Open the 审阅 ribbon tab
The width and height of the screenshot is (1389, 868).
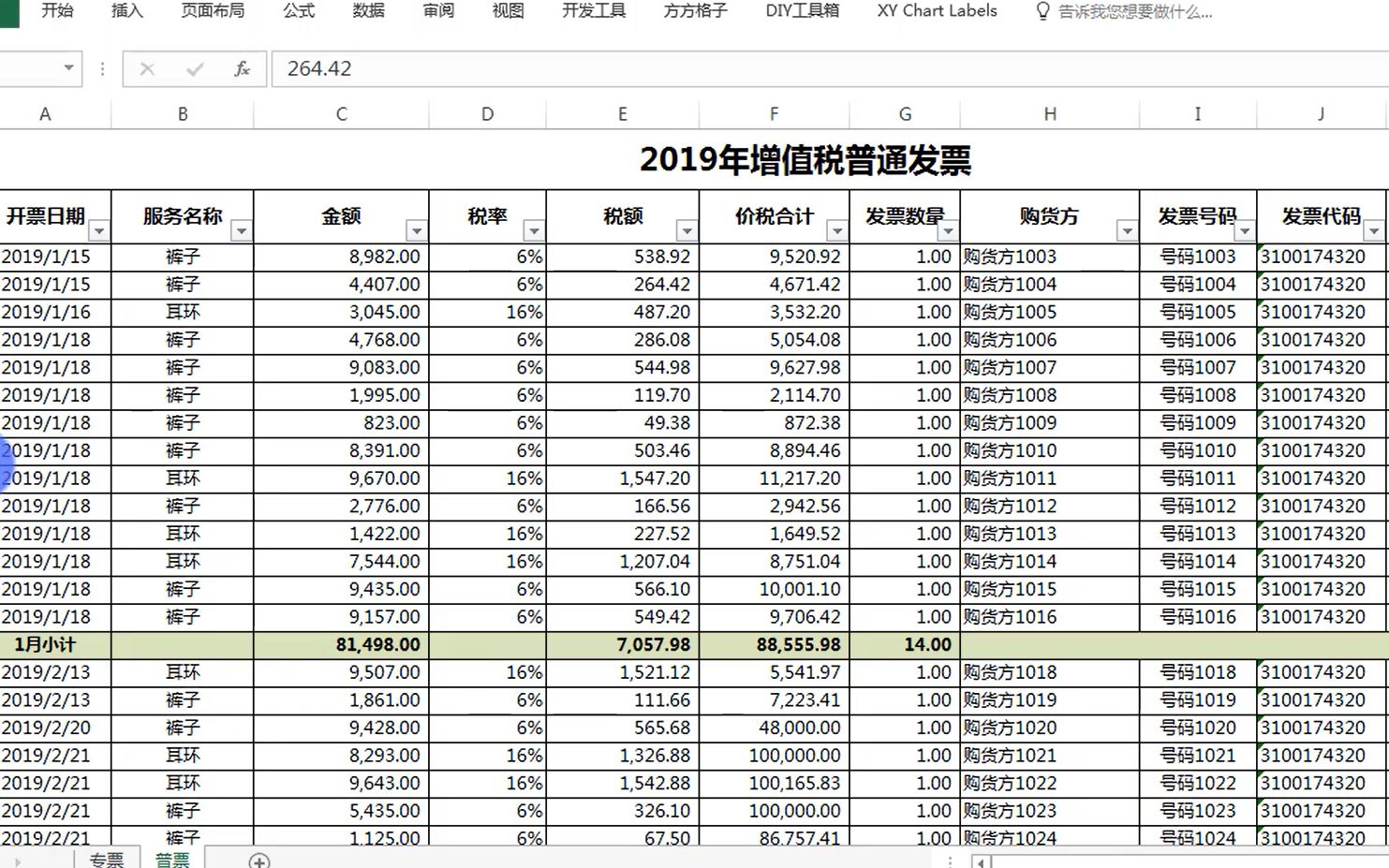coord(438,11)
